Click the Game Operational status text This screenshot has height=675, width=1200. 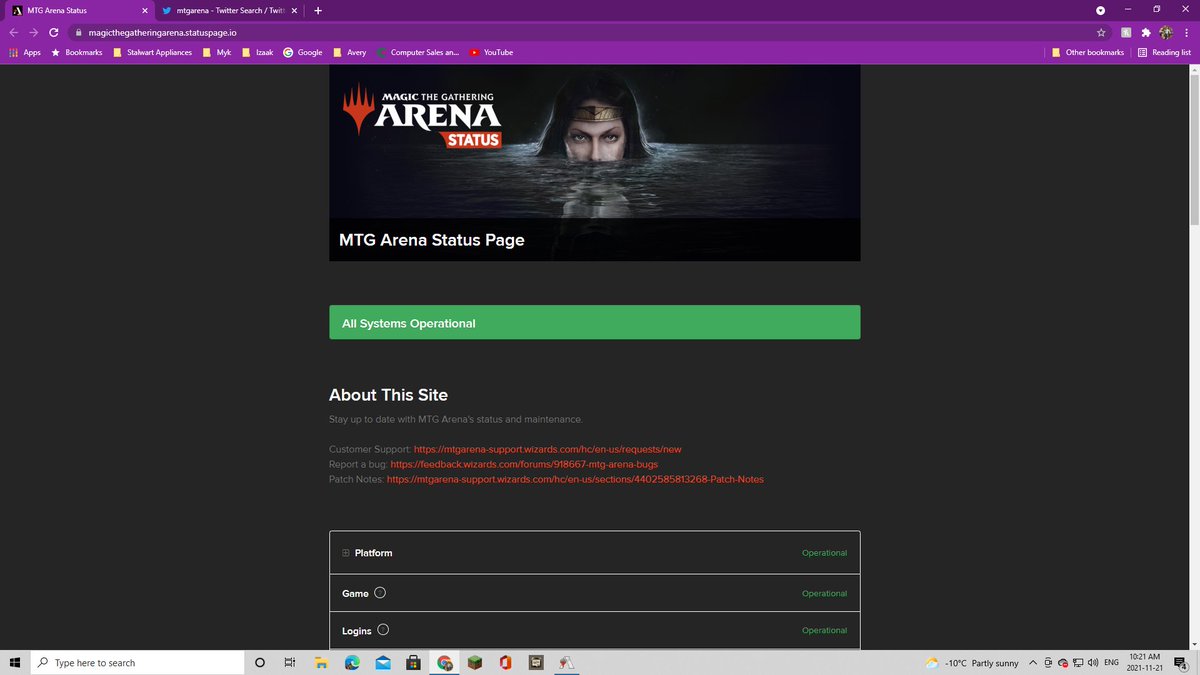tap(824, 593)
